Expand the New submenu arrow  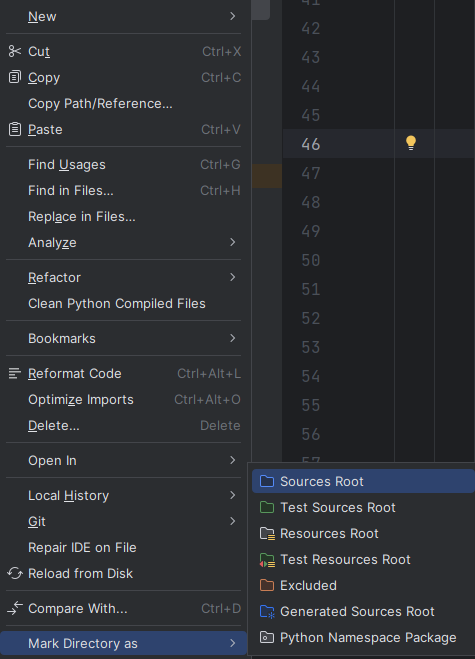pyautogui.click(x=232, y=16)
